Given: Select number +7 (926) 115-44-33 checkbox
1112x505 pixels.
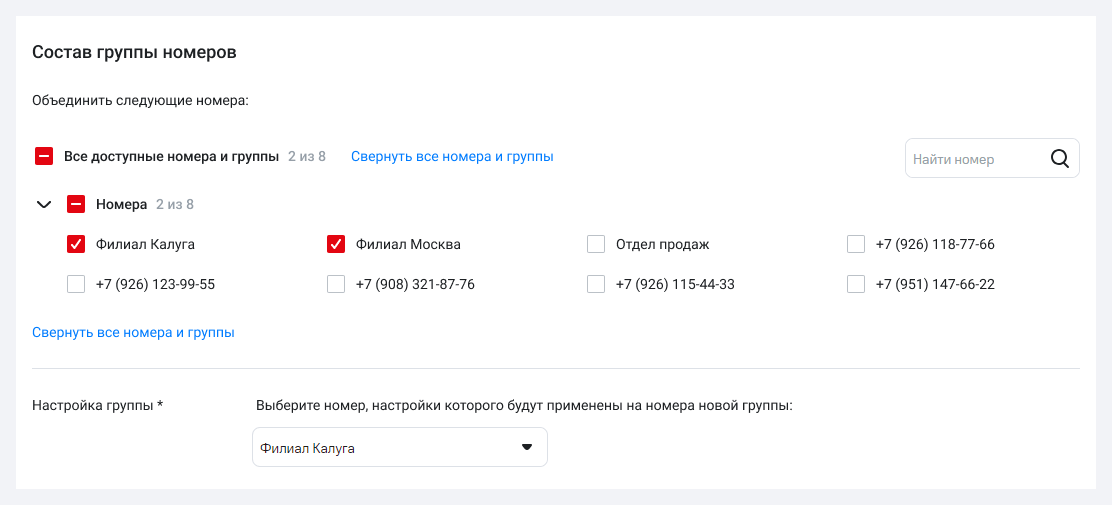Looking at the screenshot, I should click(596, 284).
